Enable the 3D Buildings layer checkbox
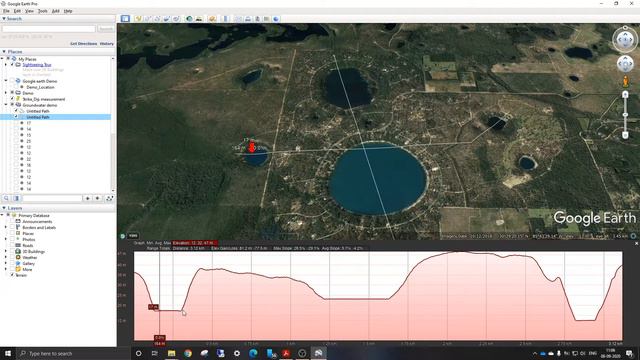 coord(12,251)
